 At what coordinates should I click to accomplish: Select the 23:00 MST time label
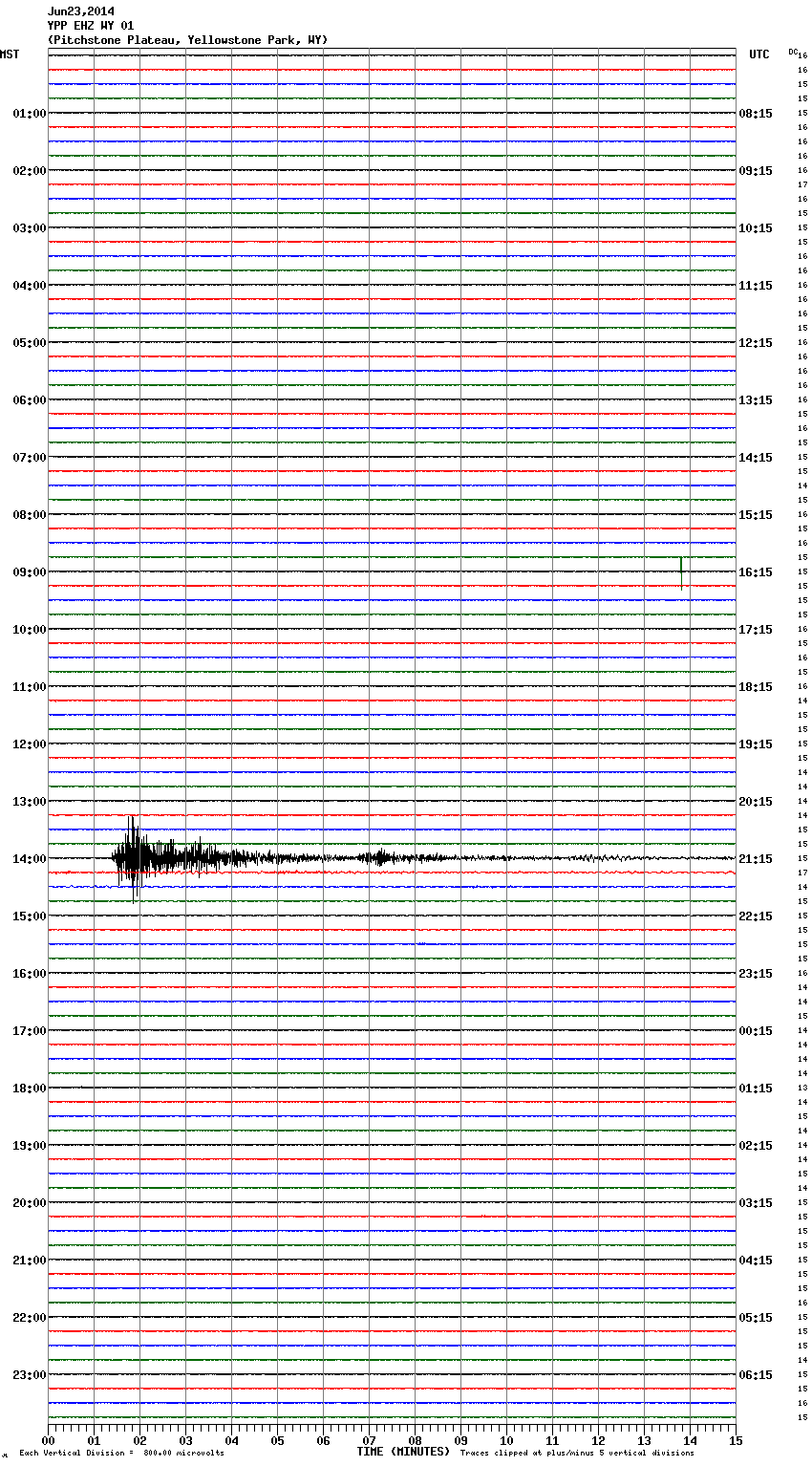click(x=29, y=1375)
